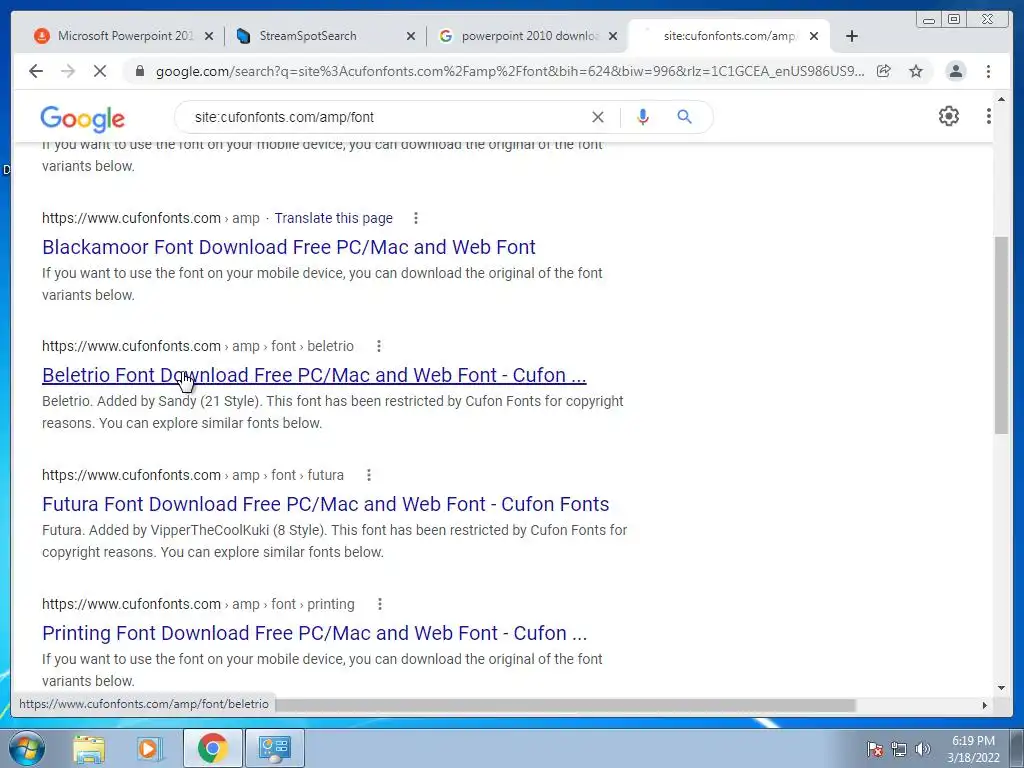Close the StreamSpotSearch tab
1024x768 pixels.
pos(411,37)
